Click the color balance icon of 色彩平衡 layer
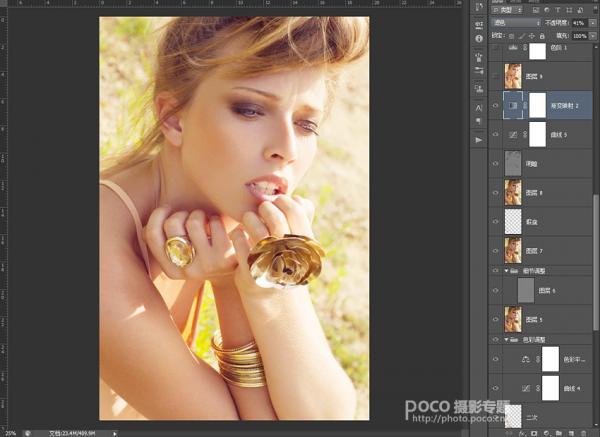Screen dimensions: 600x437 pos(526,359)
